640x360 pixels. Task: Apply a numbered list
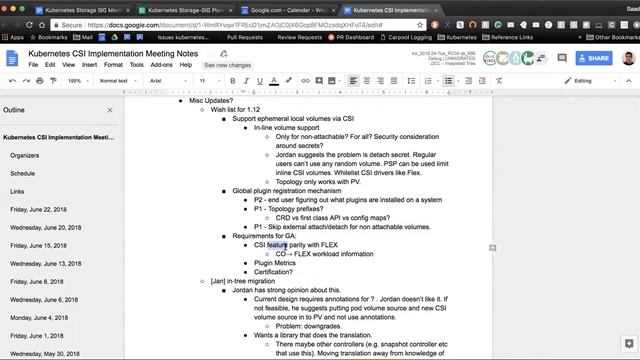(x=428, y=81)
